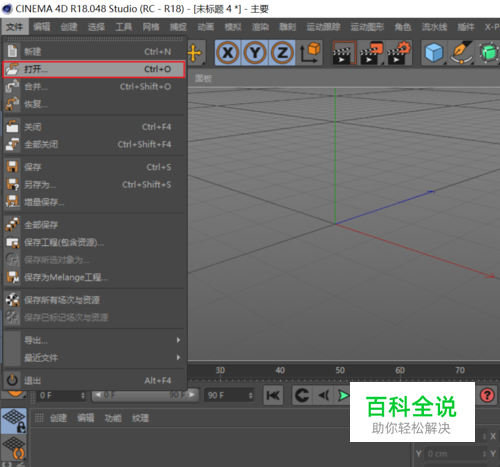This screenshot has width=500, height=467.
Task: Toggle the Z axis lock
Action: [x=282, y=53]
